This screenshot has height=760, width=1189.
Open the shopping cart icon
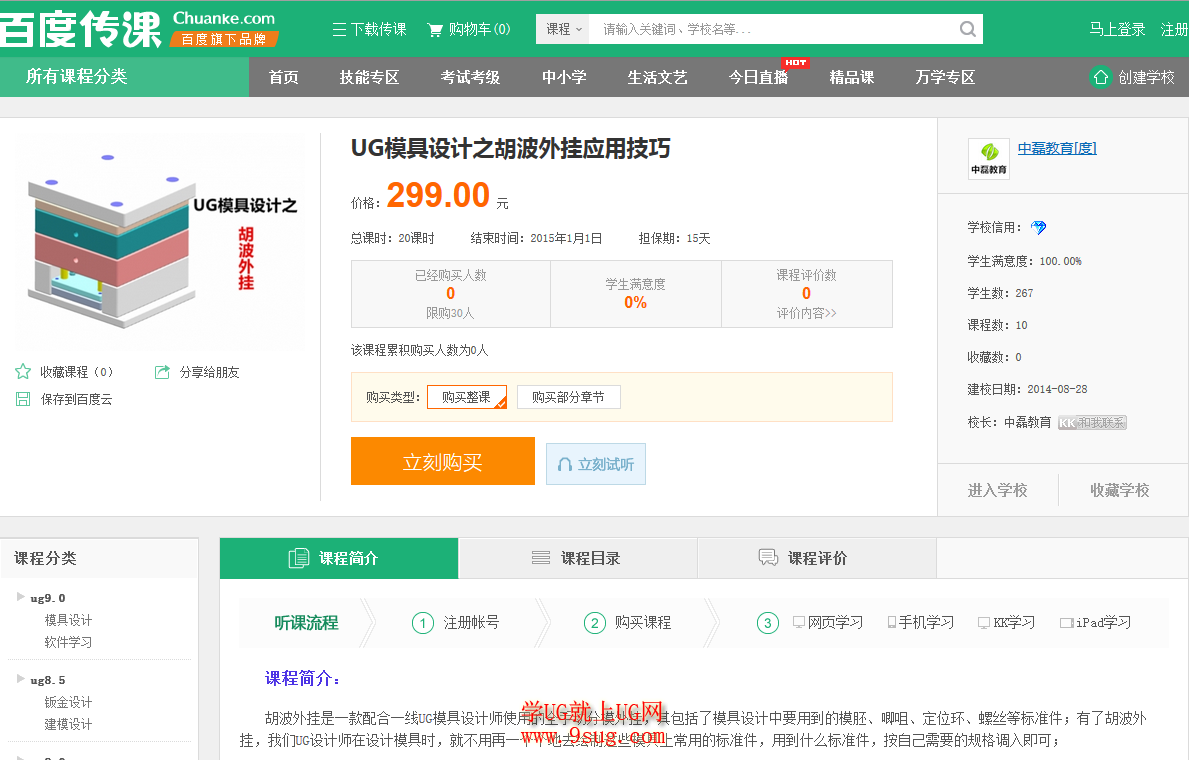tap(435, 30)
